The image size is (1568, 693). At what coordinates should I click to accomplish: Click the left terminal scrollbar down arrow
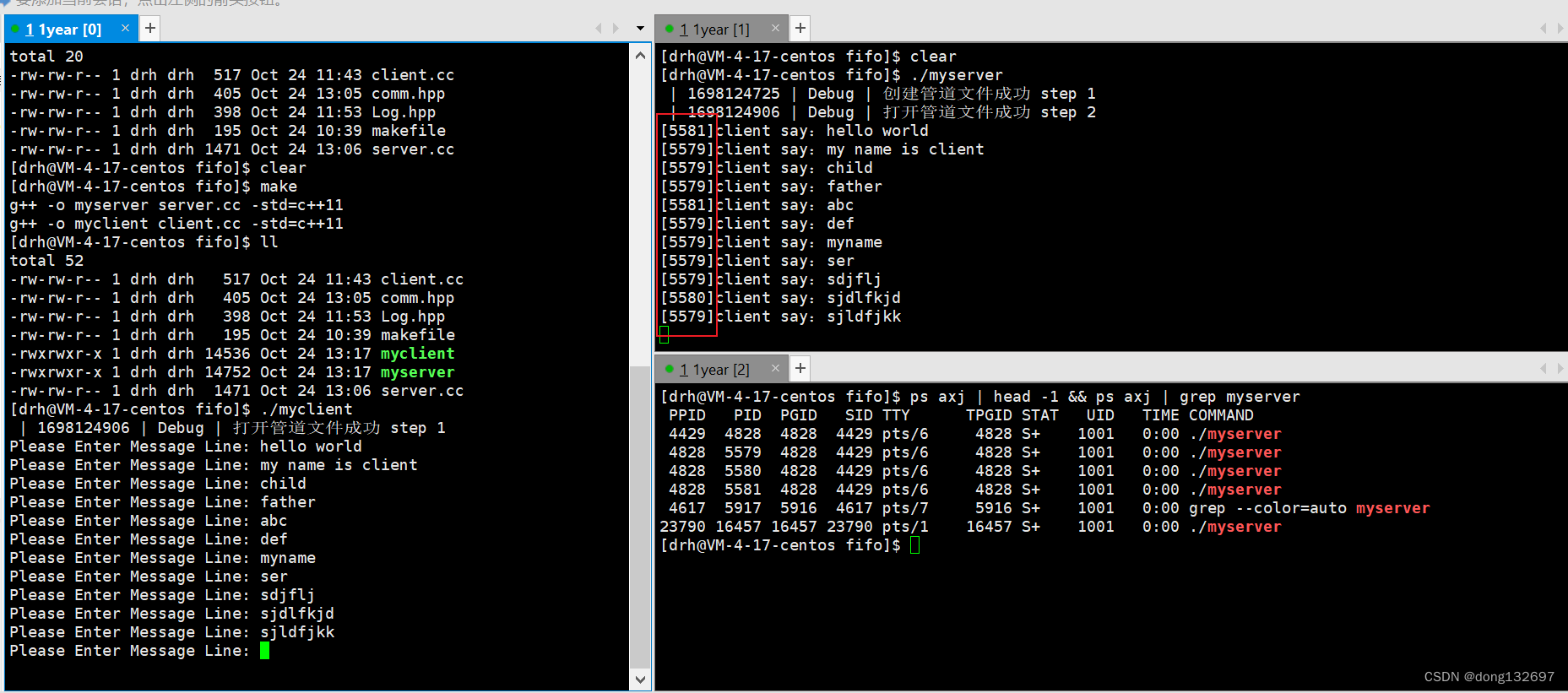tap(640, 679)
